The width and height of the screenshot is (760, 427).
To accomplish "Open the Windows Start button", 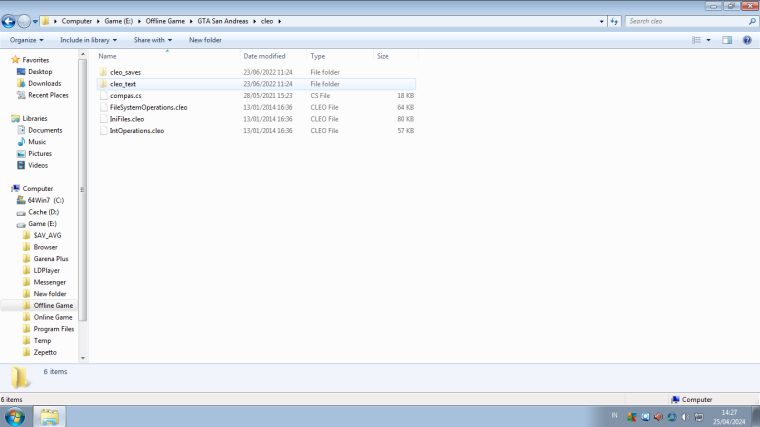I will tap(15, 416).
